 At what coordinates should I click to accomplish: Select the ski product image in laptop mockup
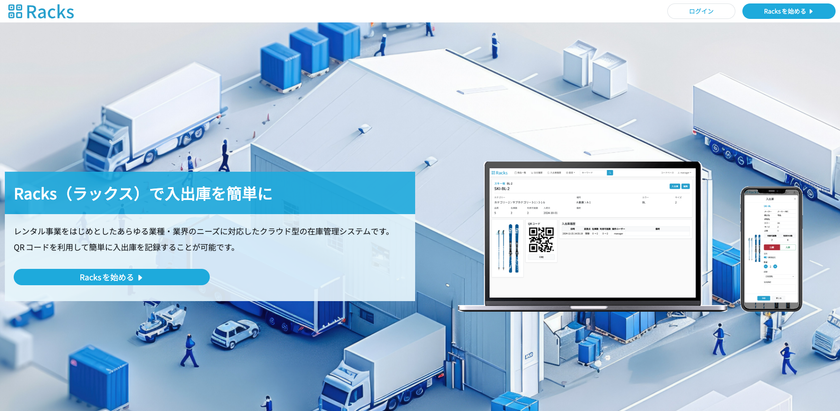click(508, 246)
